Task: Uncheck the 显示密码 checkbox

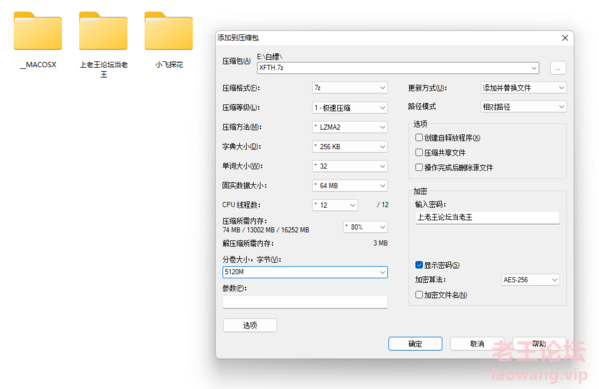Action: 419,265
